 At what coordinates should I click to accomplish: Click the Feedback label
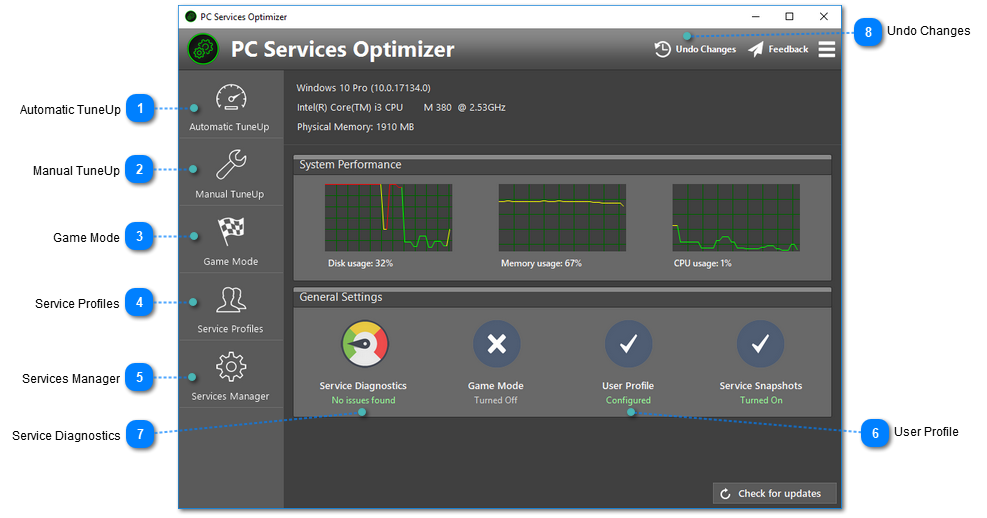point(788,49)
